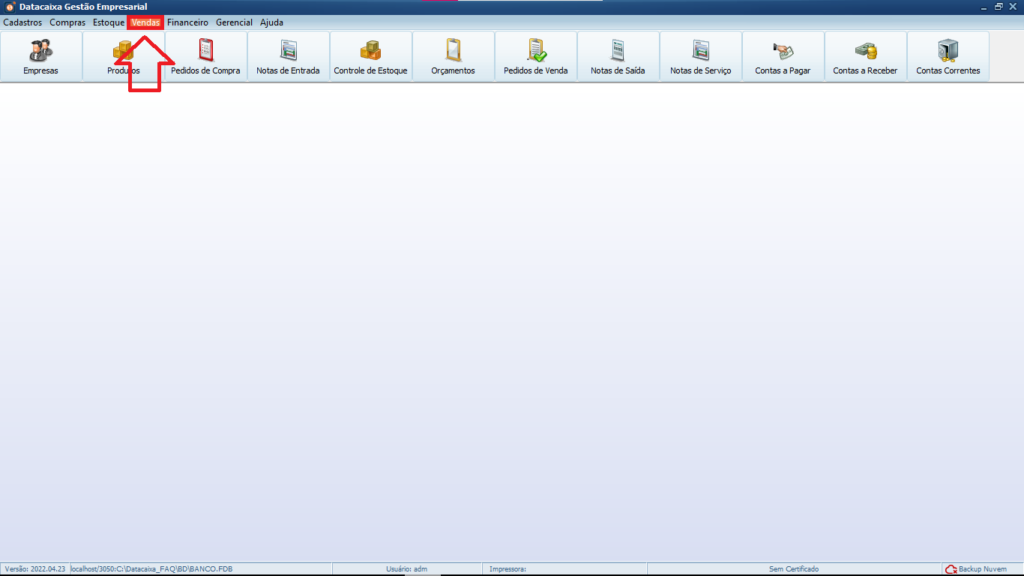Open the Cadastros menu

[23, 22]
